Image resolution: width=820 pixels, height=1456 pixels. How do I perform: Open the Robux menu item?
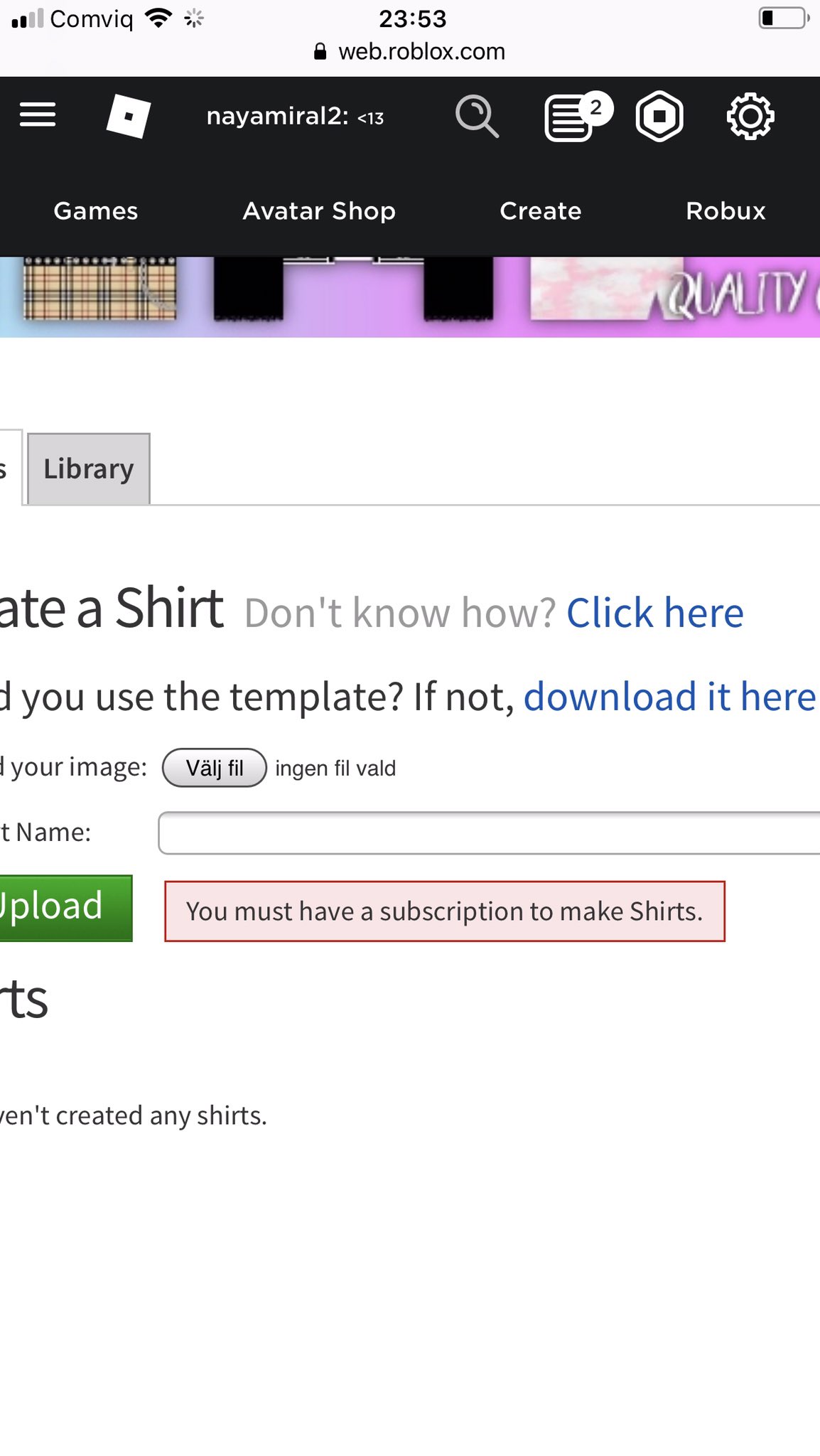725,211
